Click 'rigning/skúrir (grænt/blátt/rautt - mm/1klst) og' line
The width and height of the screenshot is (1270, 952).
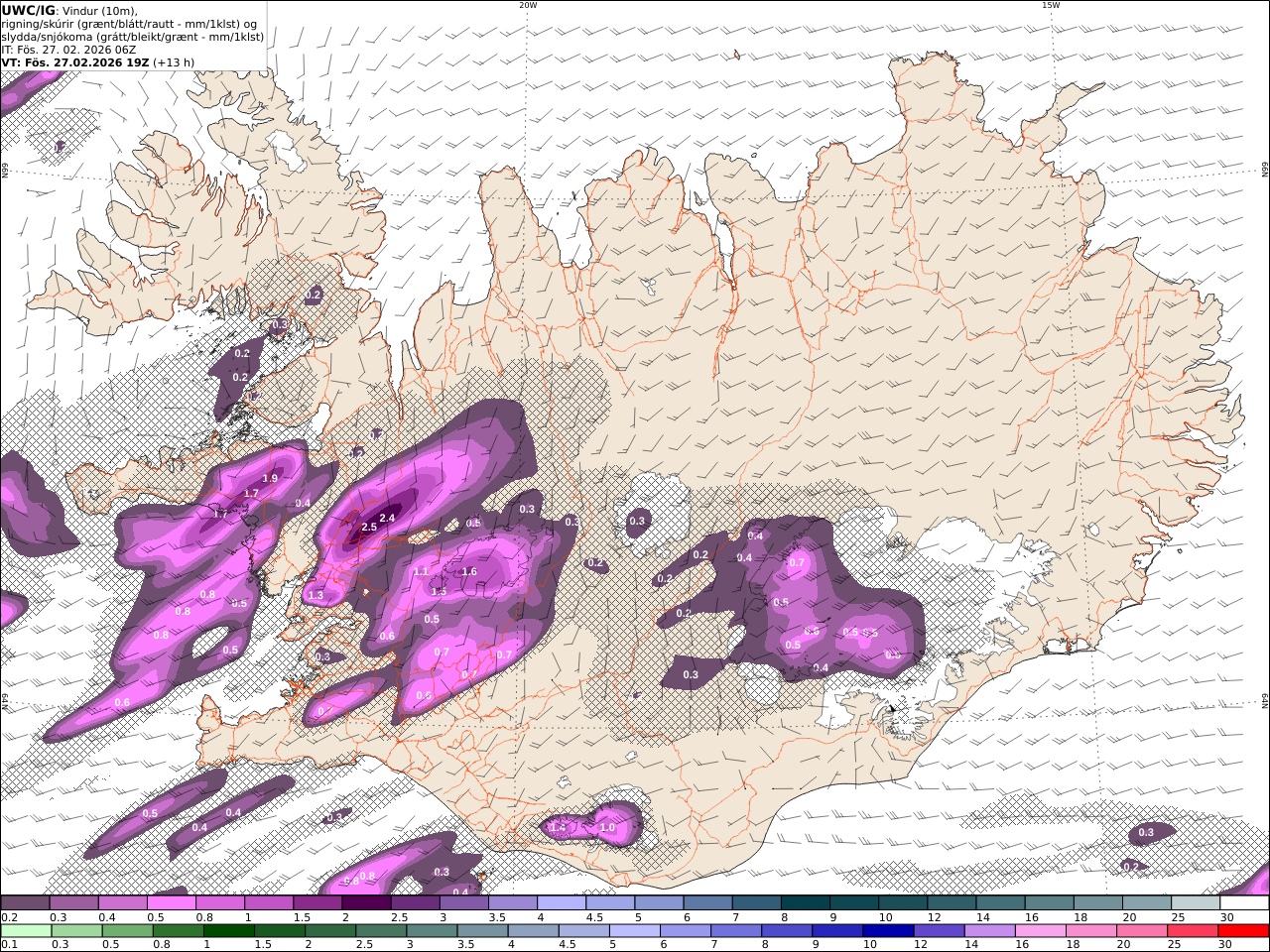point(129,23)
